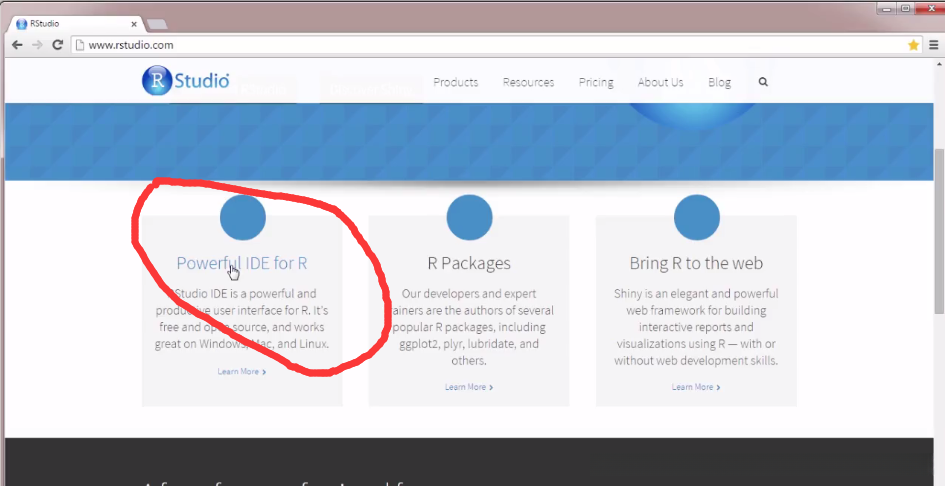Open the site search magnifier icon

click(763, 82)
